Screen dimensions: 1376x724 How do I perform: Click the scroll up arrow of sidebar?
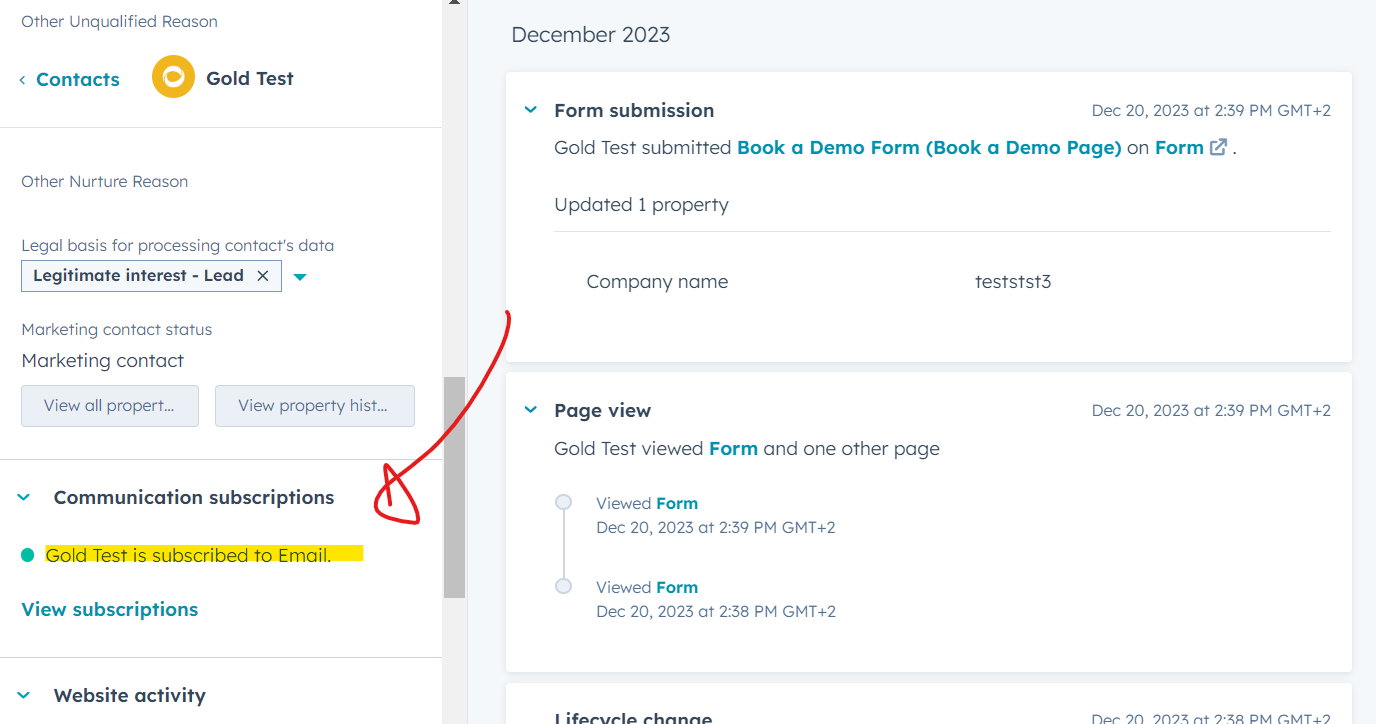tap(454, 3)
